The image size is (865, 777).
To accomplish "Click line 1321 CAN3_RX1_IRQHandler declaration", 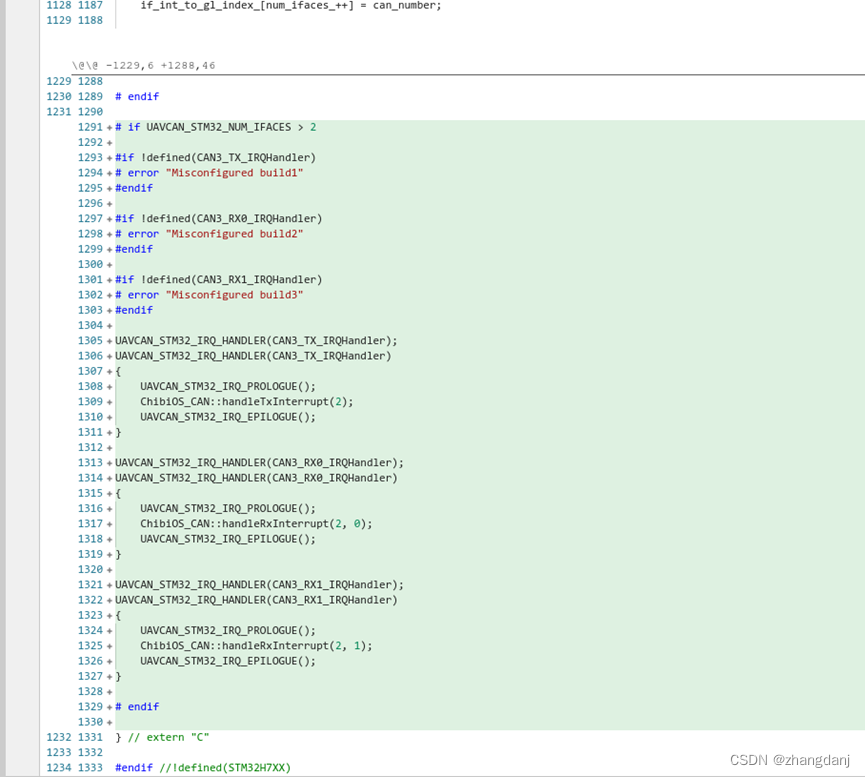I will click(x=259, y=584).
